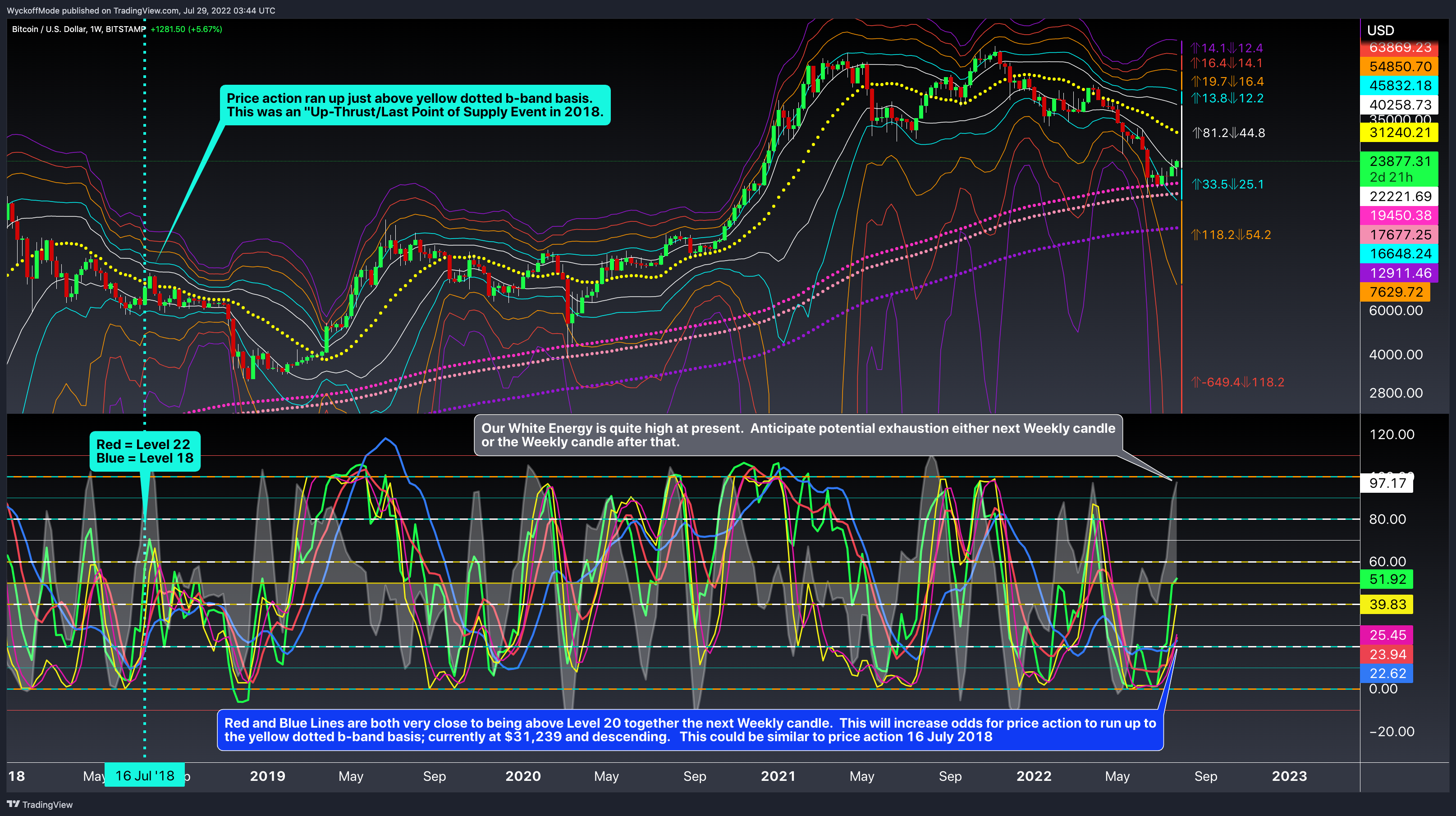Click the 120.00 oscillator axis tick
Image resolution: width=1456 pixels, height=816 pixels.
(x=1392, y=435)
